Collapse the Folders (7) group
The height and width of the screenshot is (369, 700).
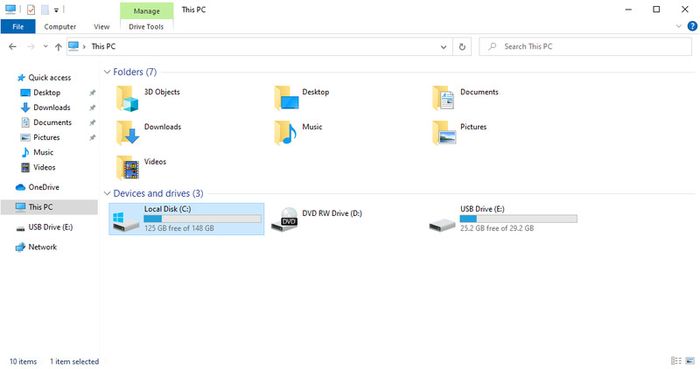pos(107,72)
